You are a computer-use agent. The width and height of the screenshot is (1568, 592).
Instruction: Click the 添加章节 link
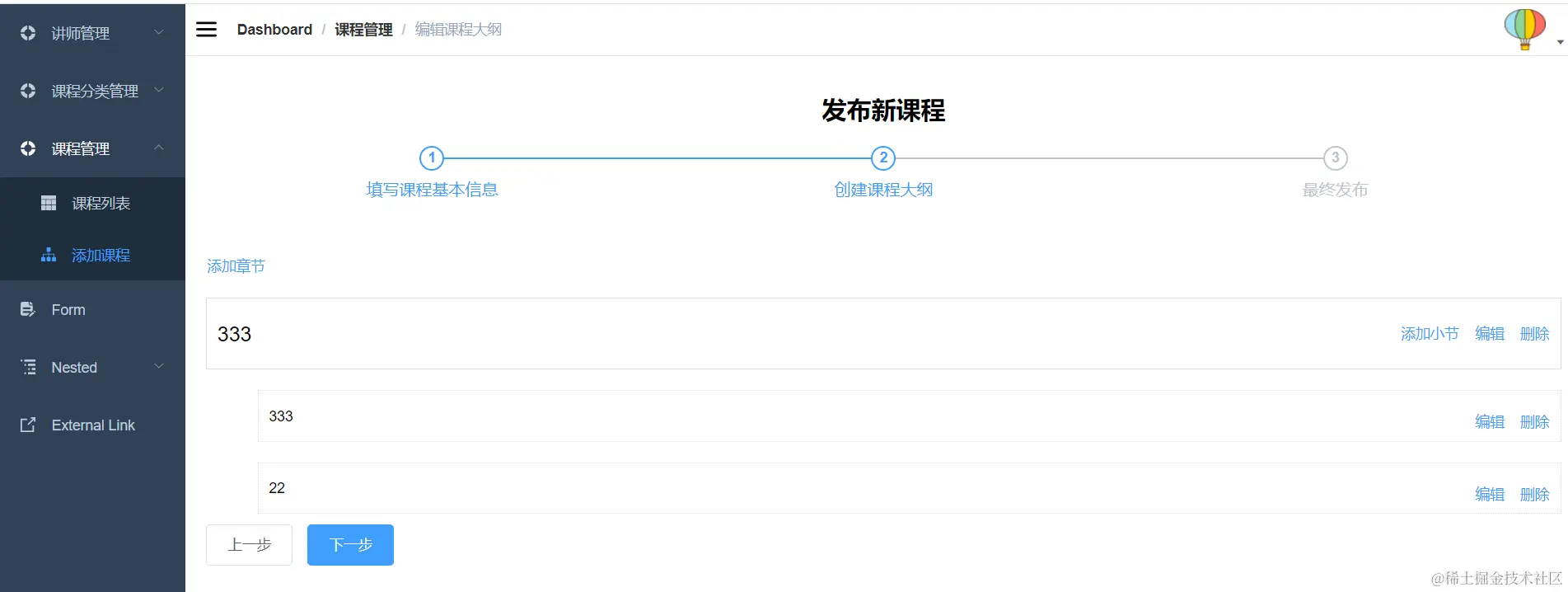[x=236, y=266]
